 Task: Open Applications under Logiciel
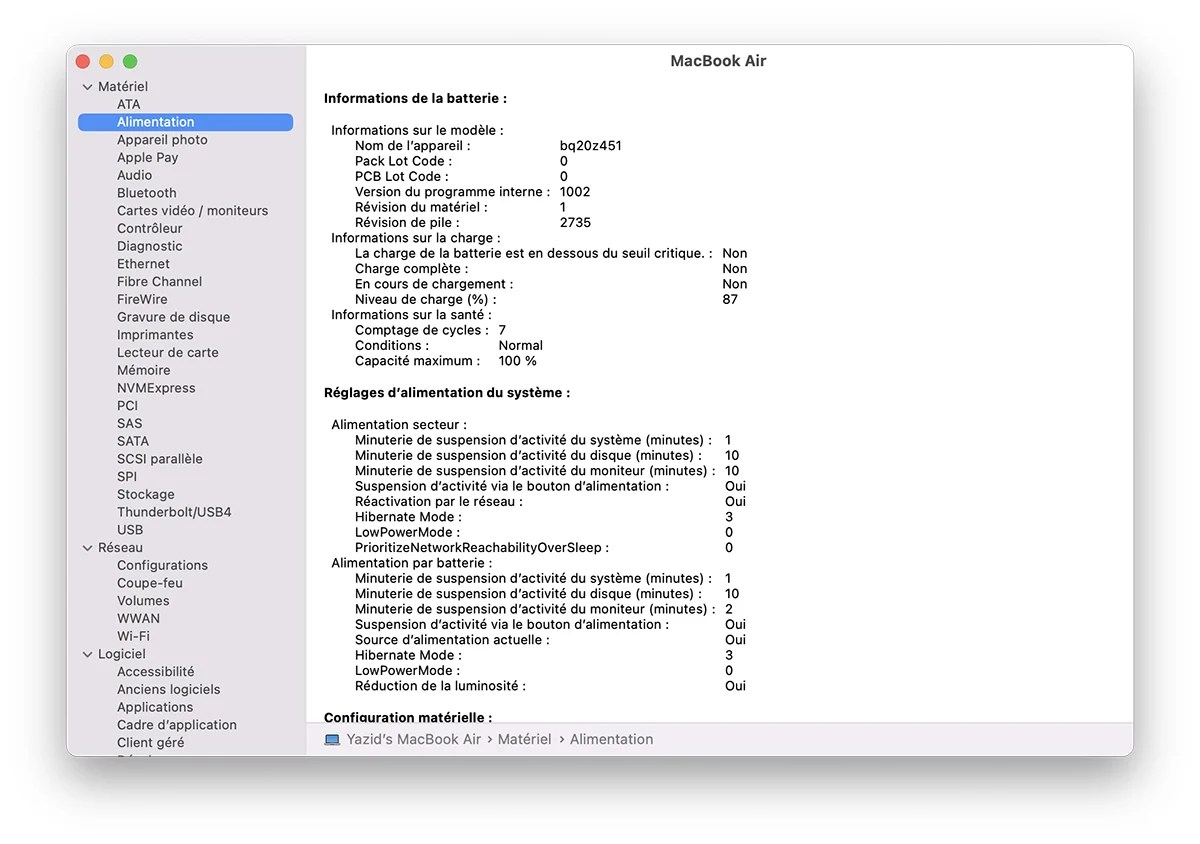coord(155,708)
